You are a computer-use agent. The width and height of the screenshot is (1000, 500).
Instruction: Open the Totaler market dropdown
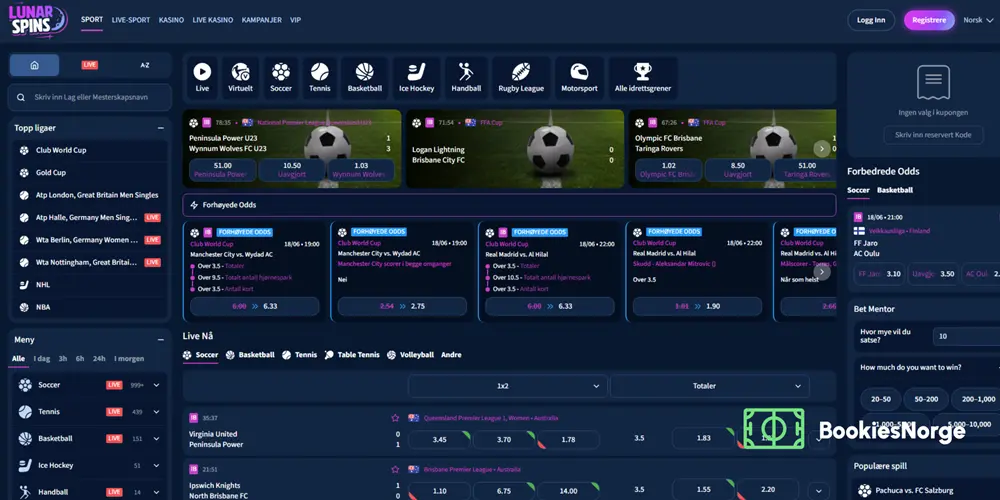tap(709, 386)
